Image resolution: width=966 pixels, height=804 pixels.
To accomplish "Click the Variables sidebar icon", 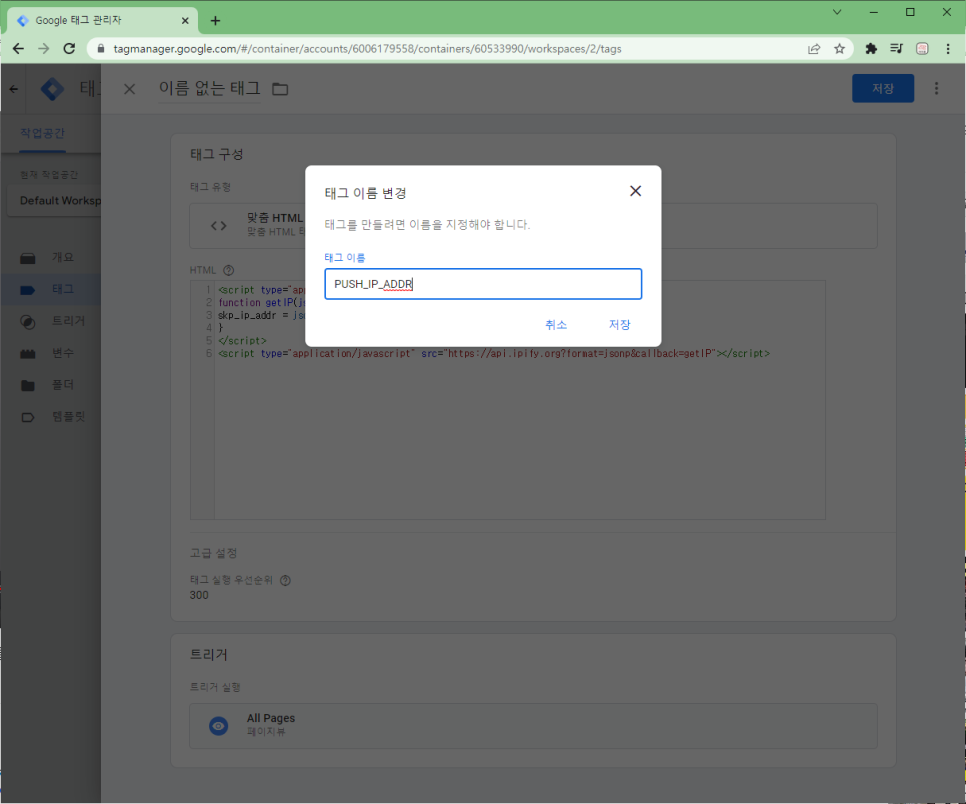I will (28, 354).
